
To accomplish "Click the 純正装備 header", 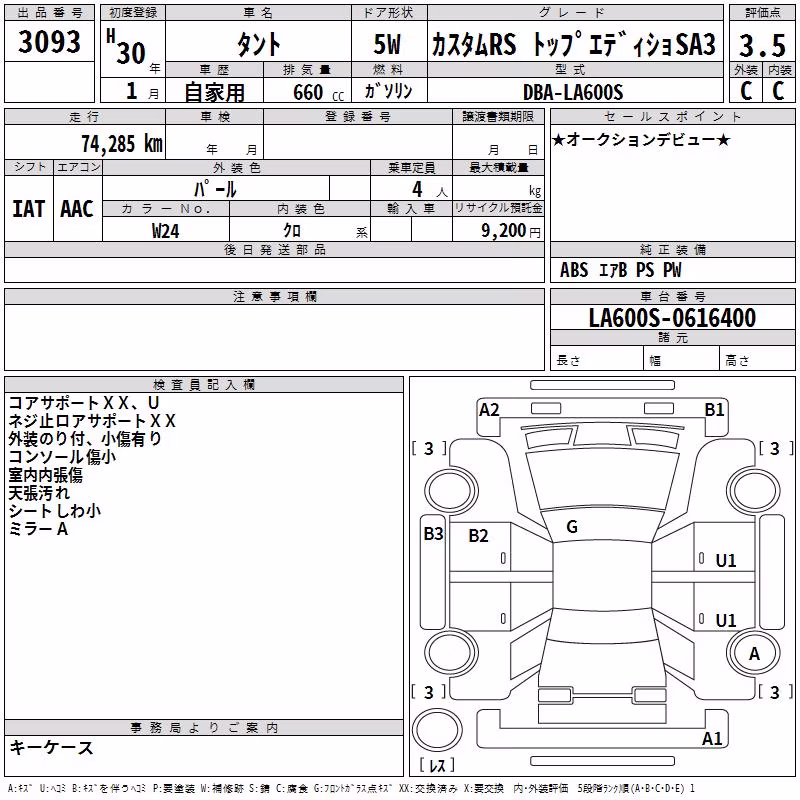I will (672, 249).
